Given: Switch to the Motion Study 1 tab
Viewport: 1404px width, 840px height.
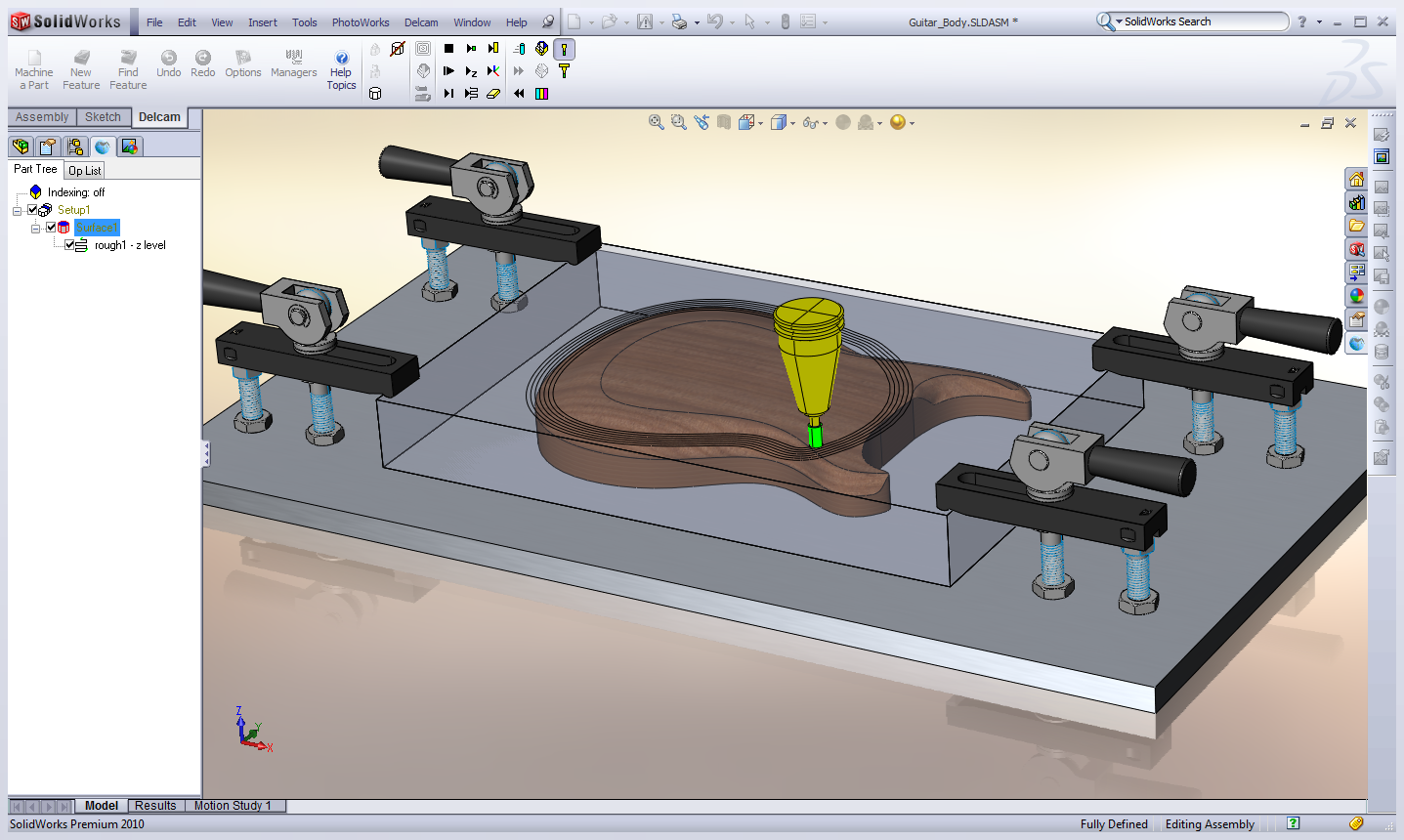Looking at the screenshot, I should (x=233, y=806).
